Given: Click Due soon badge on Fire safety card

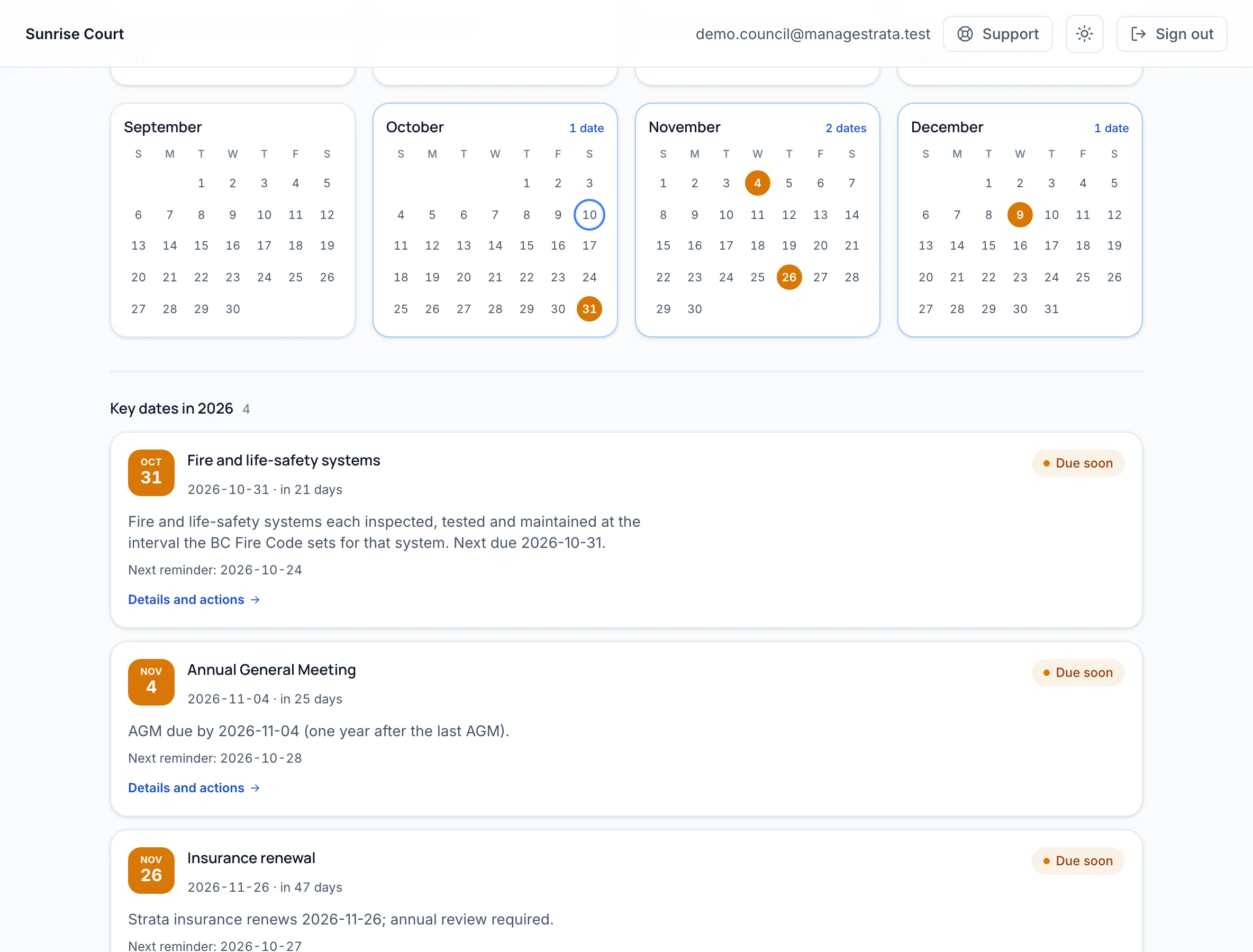Looking at the screenshot, I should 1078,463.
